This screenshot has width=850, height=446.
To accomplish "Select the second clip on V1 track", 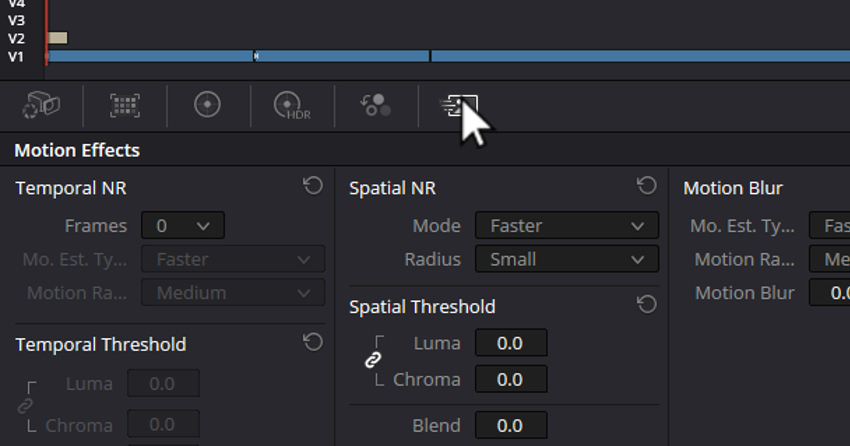I will click(342, 56).
